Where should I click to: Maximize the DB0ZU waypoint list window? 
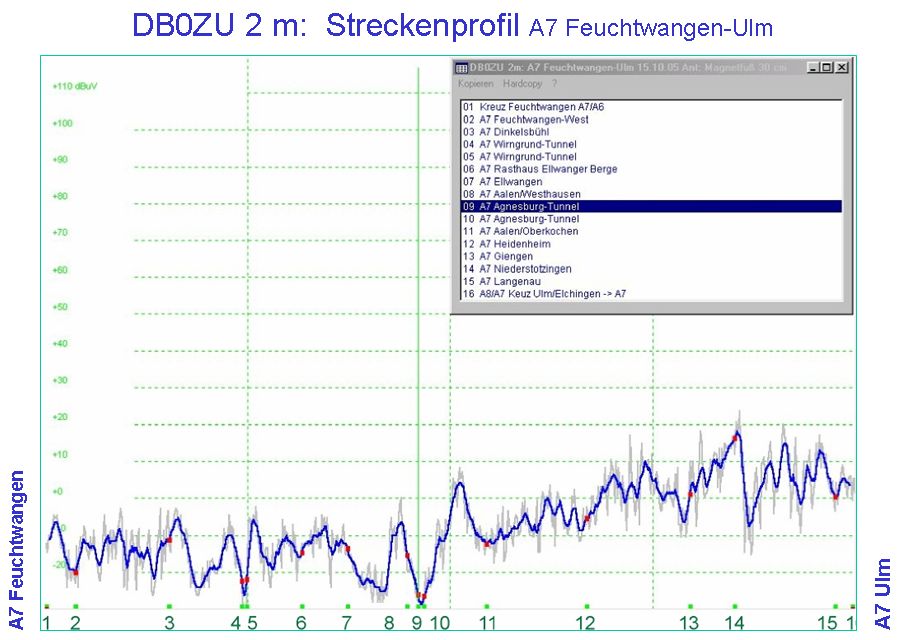pyautogui.click(x=827, y=67)
